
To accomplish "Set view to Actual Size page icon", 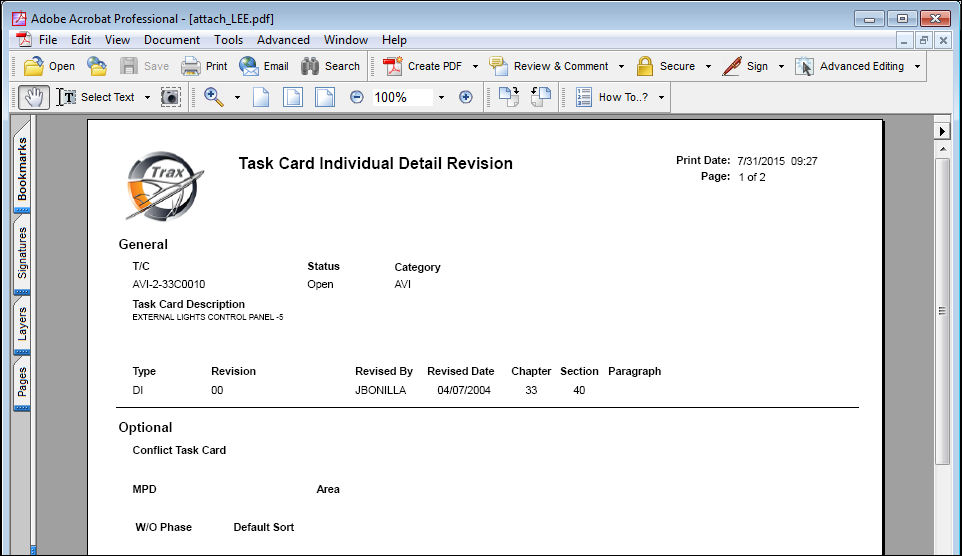I will pyautogui.click(x=261, y=97).
